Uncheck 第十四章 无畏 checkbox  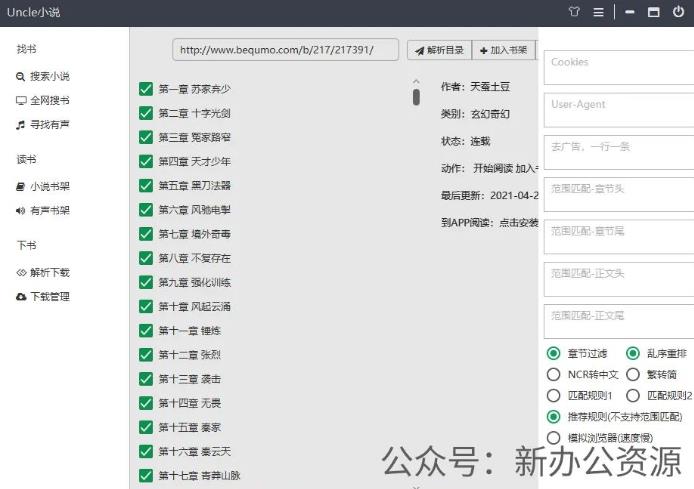(x=146, y=403)
